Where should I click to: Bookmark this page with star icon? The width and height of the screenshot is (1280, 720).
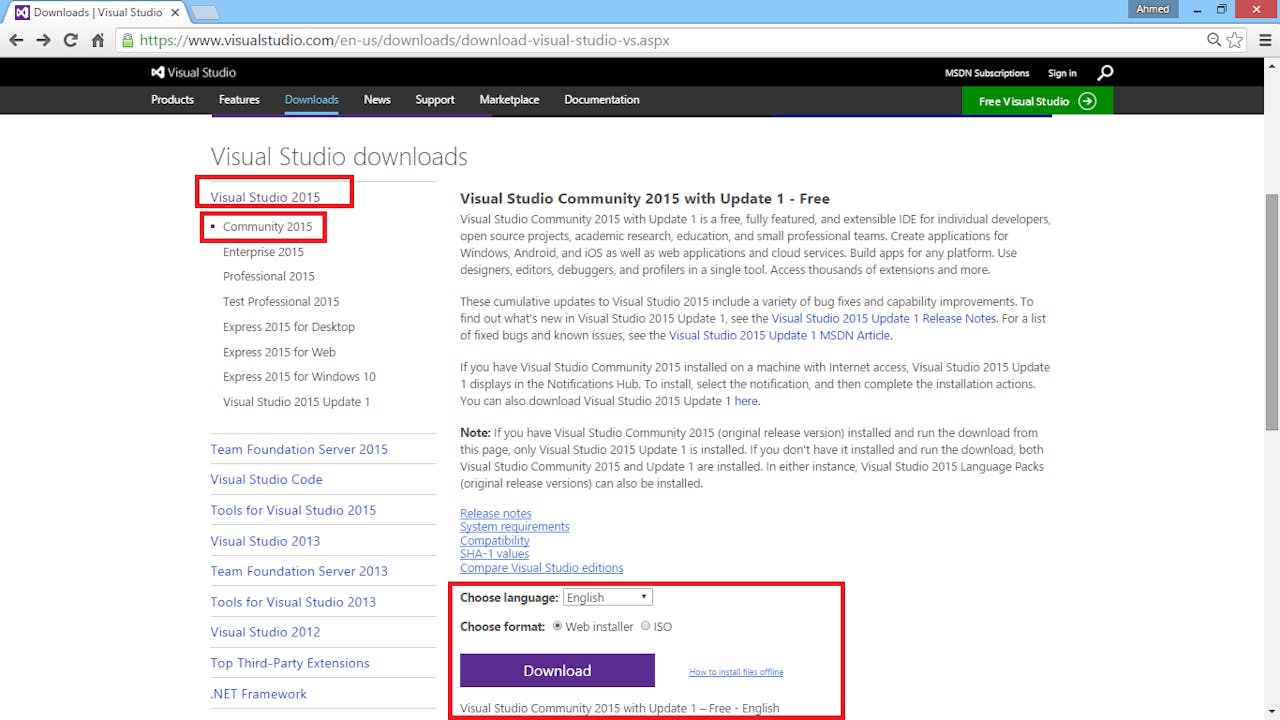pos(1235,41)
